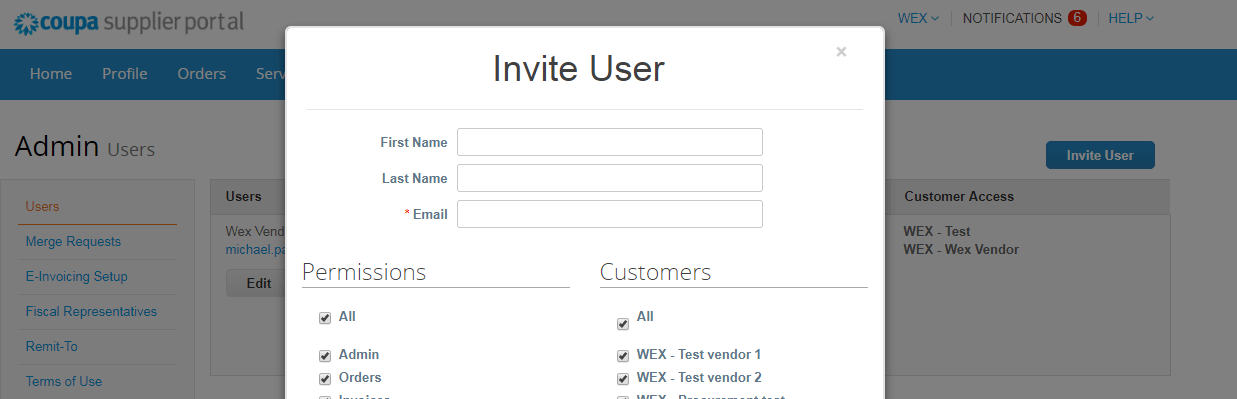This screenshot has height=399, width=1237.
Task: Click the Permissions section heading
Action: click(x=364, y=272)
